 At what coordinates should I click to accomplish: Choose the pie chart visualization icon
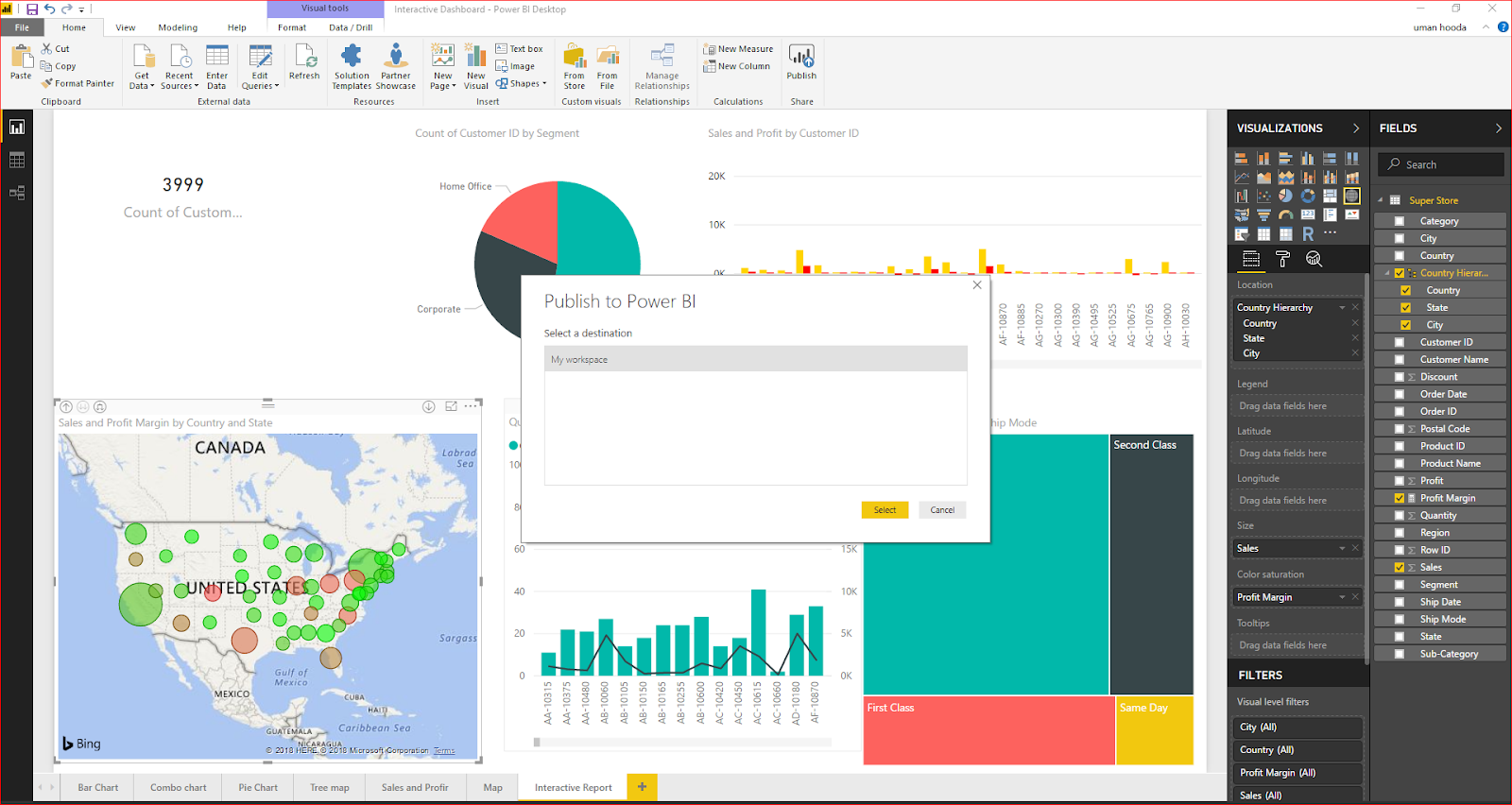pyautogui.click(x=1285, y=196)
